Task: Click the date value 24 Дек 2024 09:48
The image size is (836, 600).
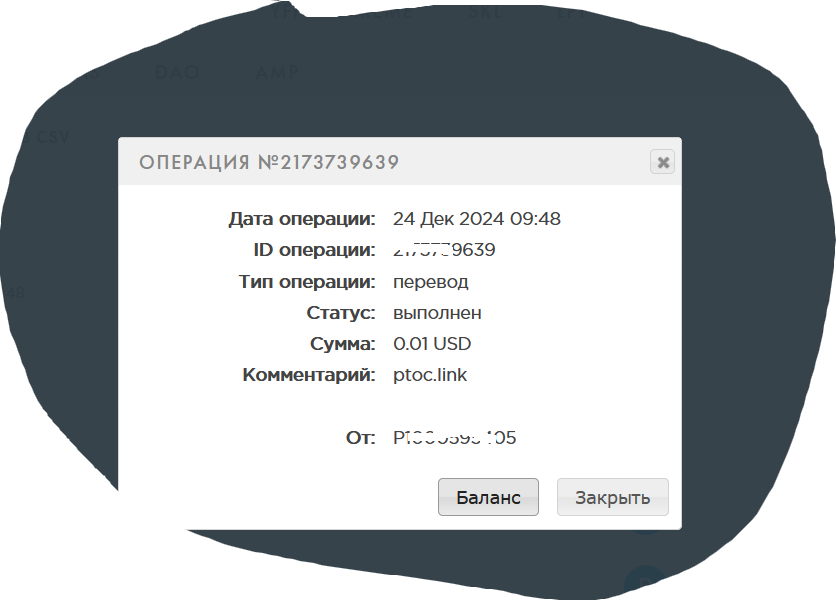Action: [477, 219]
